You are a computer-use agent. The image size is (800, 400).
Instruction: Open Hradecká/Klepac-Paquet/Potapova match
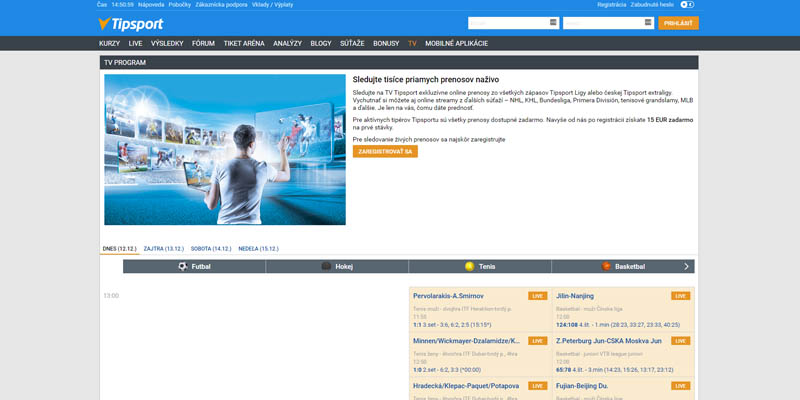466,386
